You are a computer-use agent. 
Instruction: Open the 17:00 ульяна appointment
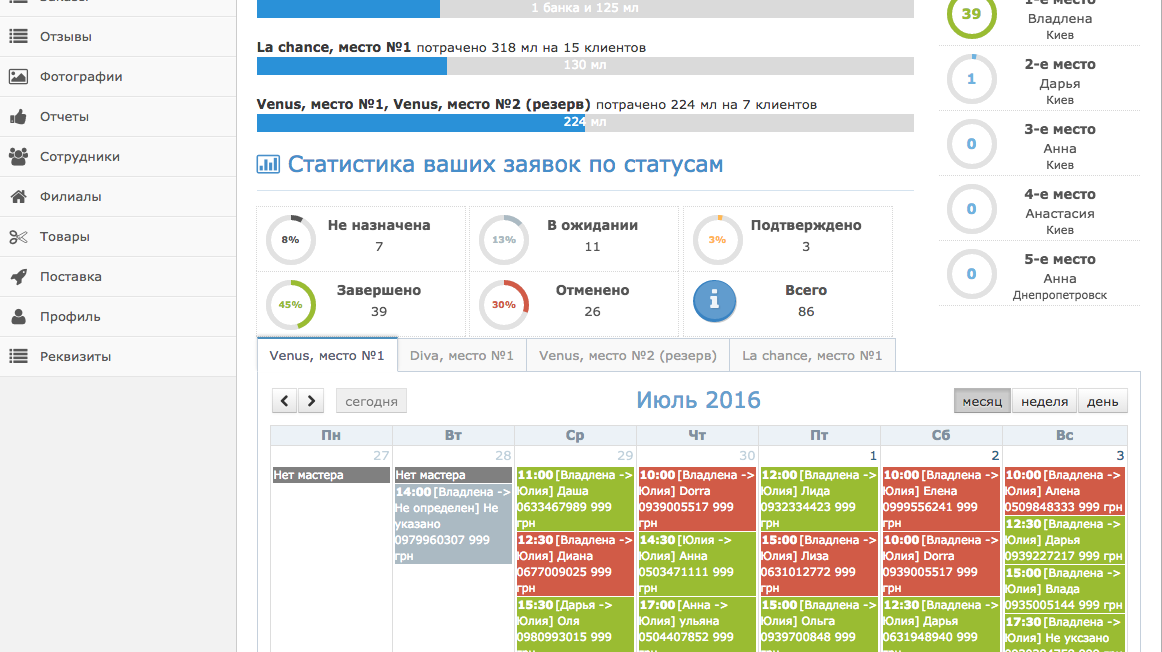pos(697,625)
